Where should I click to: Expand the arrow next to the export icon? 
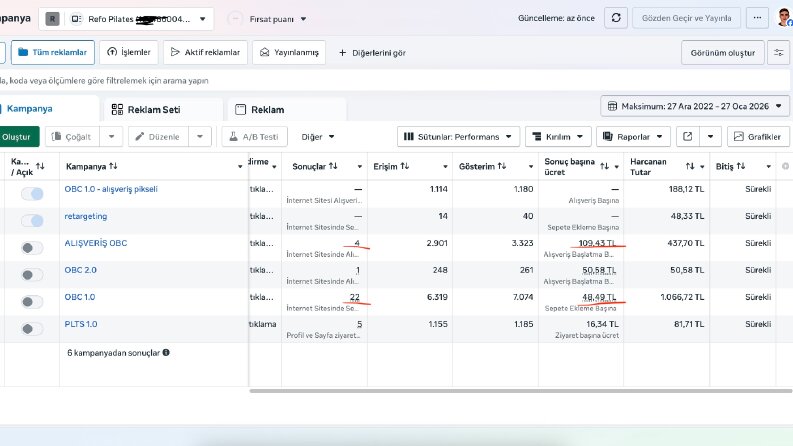tap(710, 137)
